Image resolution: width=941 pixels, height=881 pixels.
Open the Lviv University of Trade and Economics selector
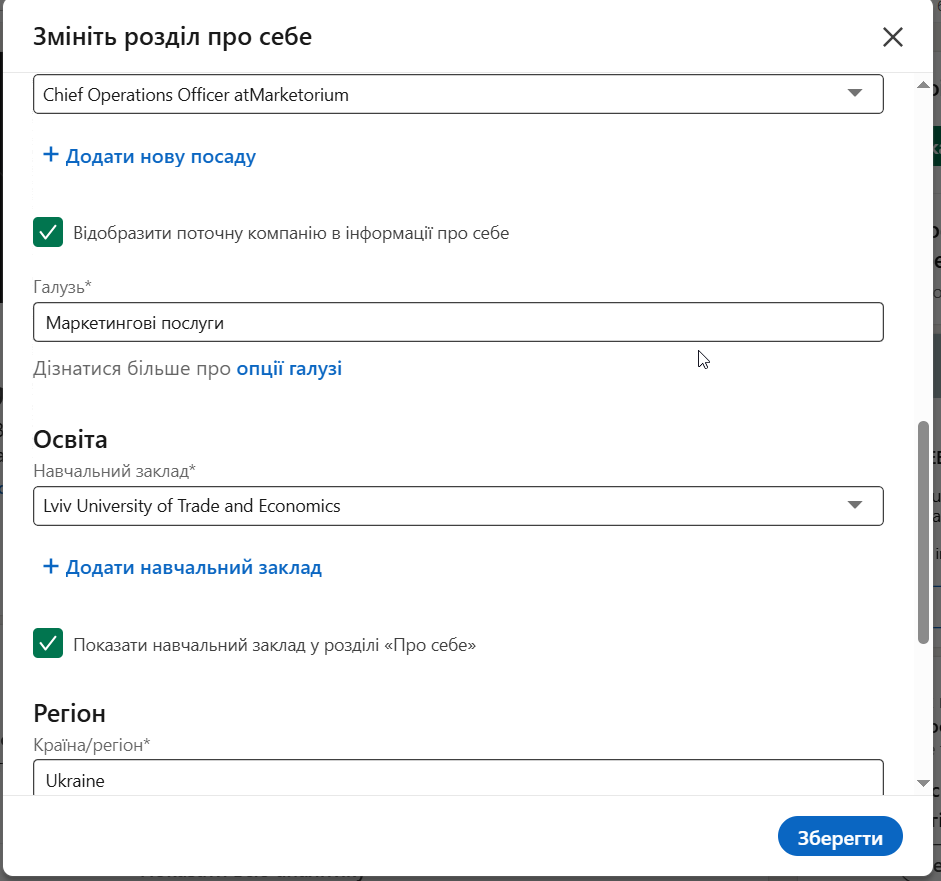(x=440, y=506)
